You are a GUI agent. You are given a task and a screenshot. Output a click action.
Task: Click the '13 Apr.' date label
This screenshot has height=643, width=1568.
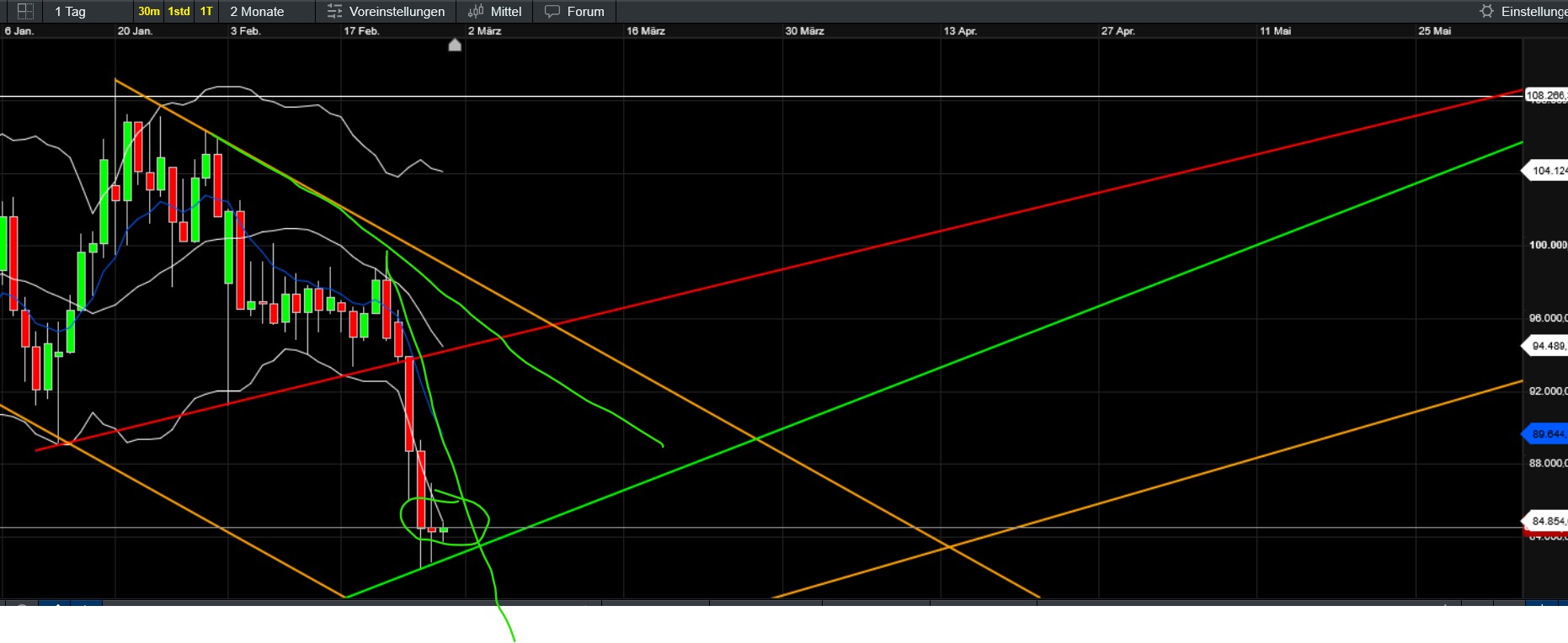pos(960,31)
